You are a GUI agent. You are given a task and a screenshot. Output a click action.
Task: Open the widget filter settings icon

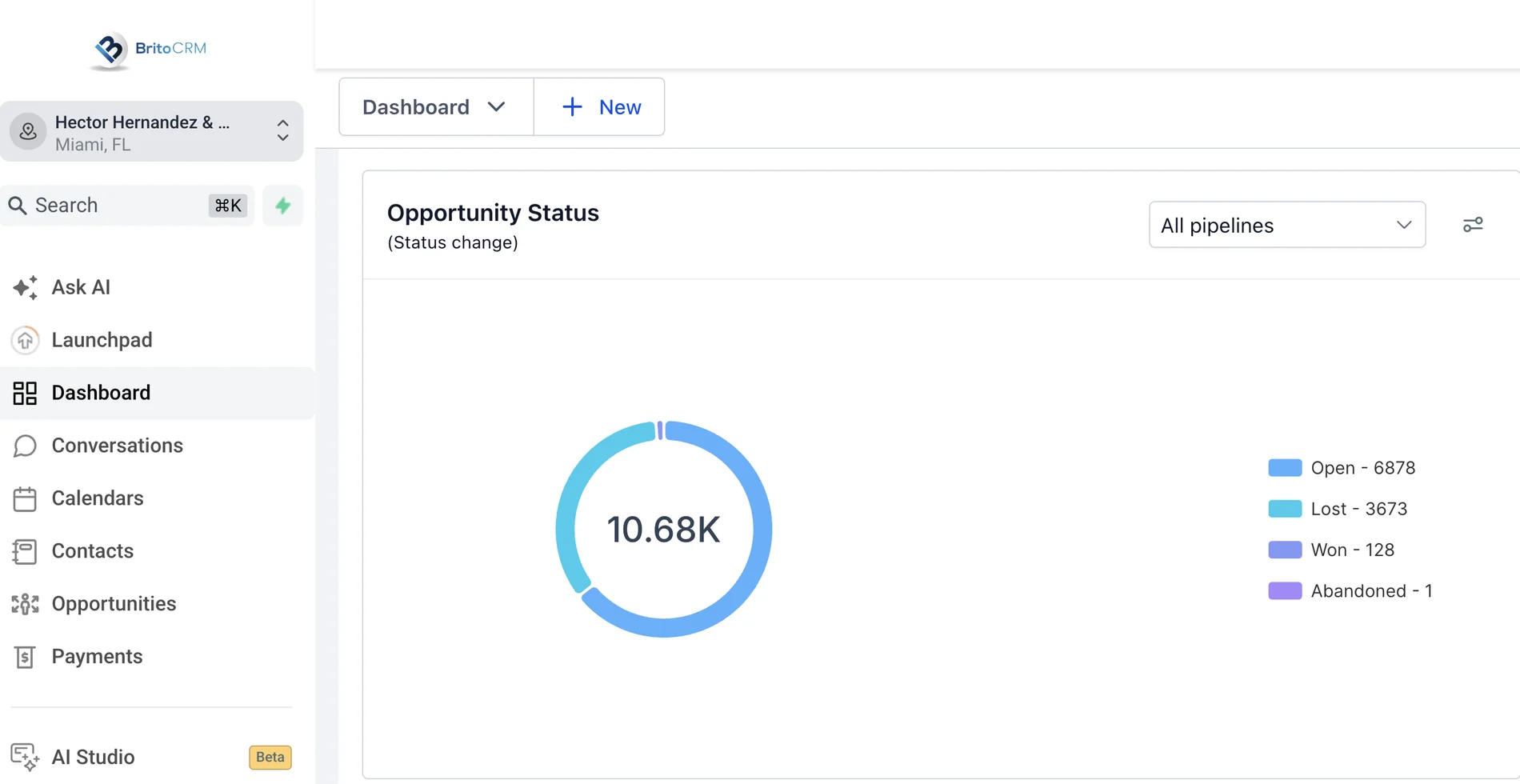pos(1473,225)
